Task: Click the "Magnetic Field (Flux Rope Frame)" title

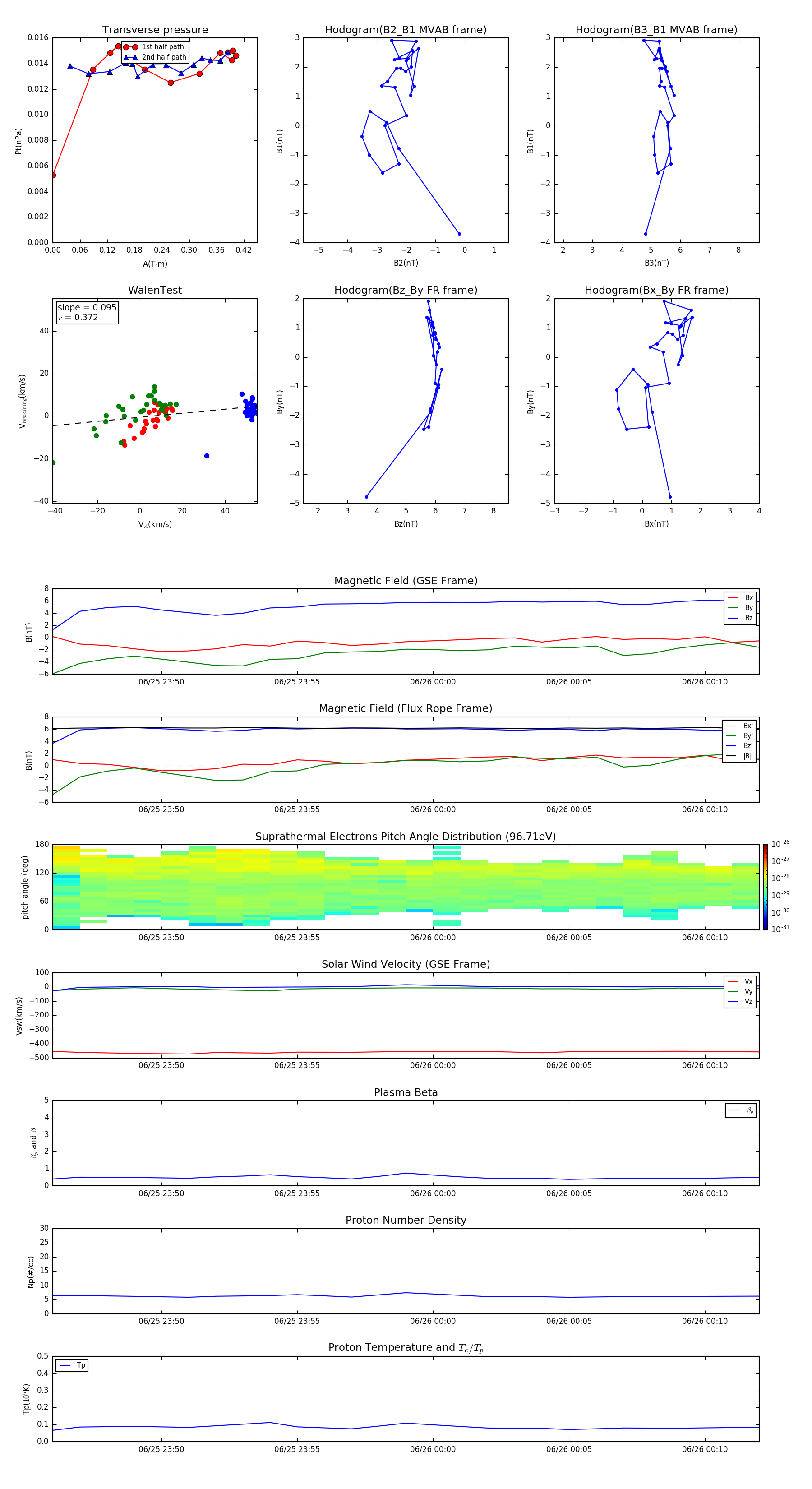Action: pos(406,709)
